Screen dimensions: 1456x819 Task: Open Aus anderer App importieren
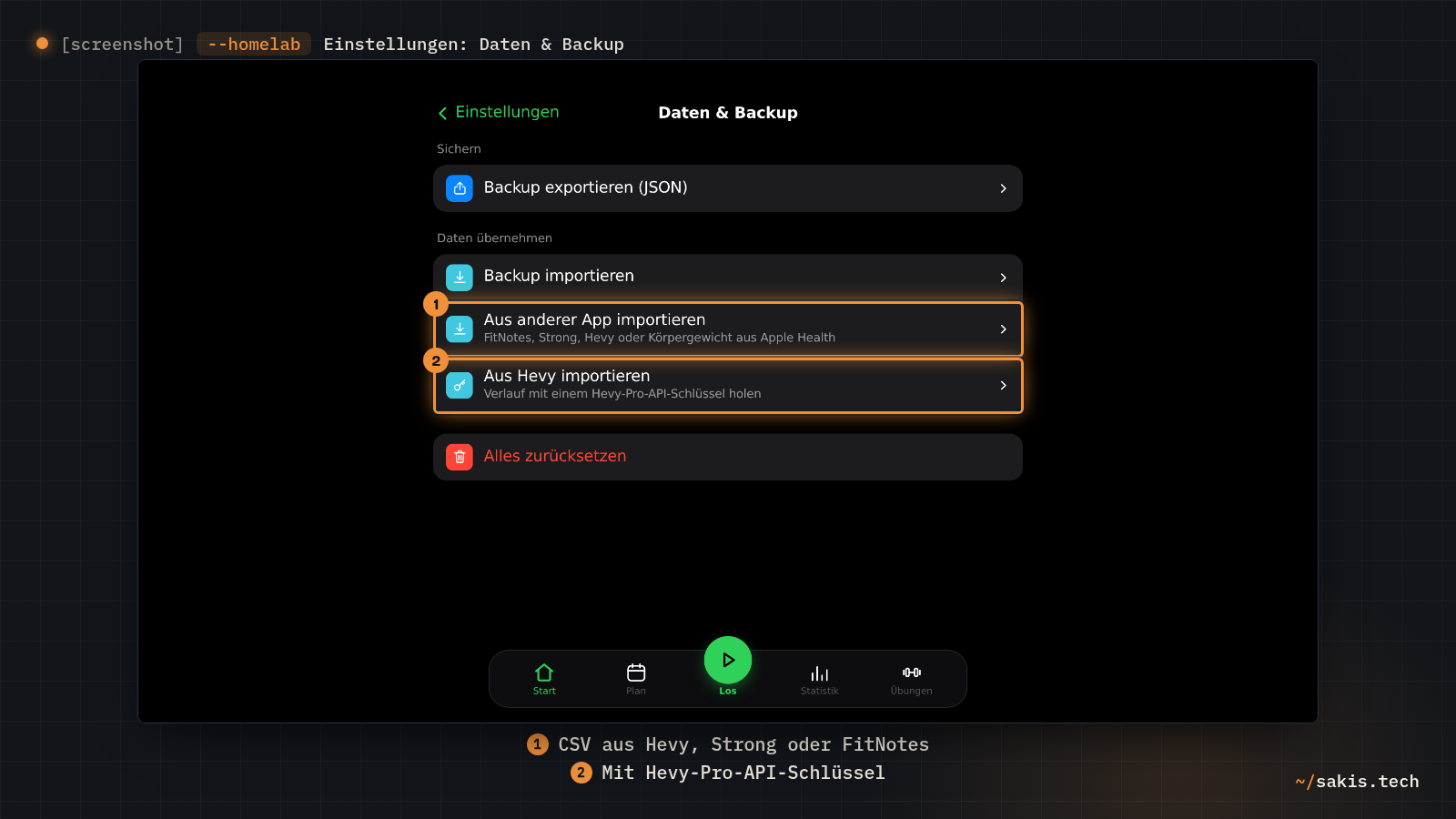[728, 329]
